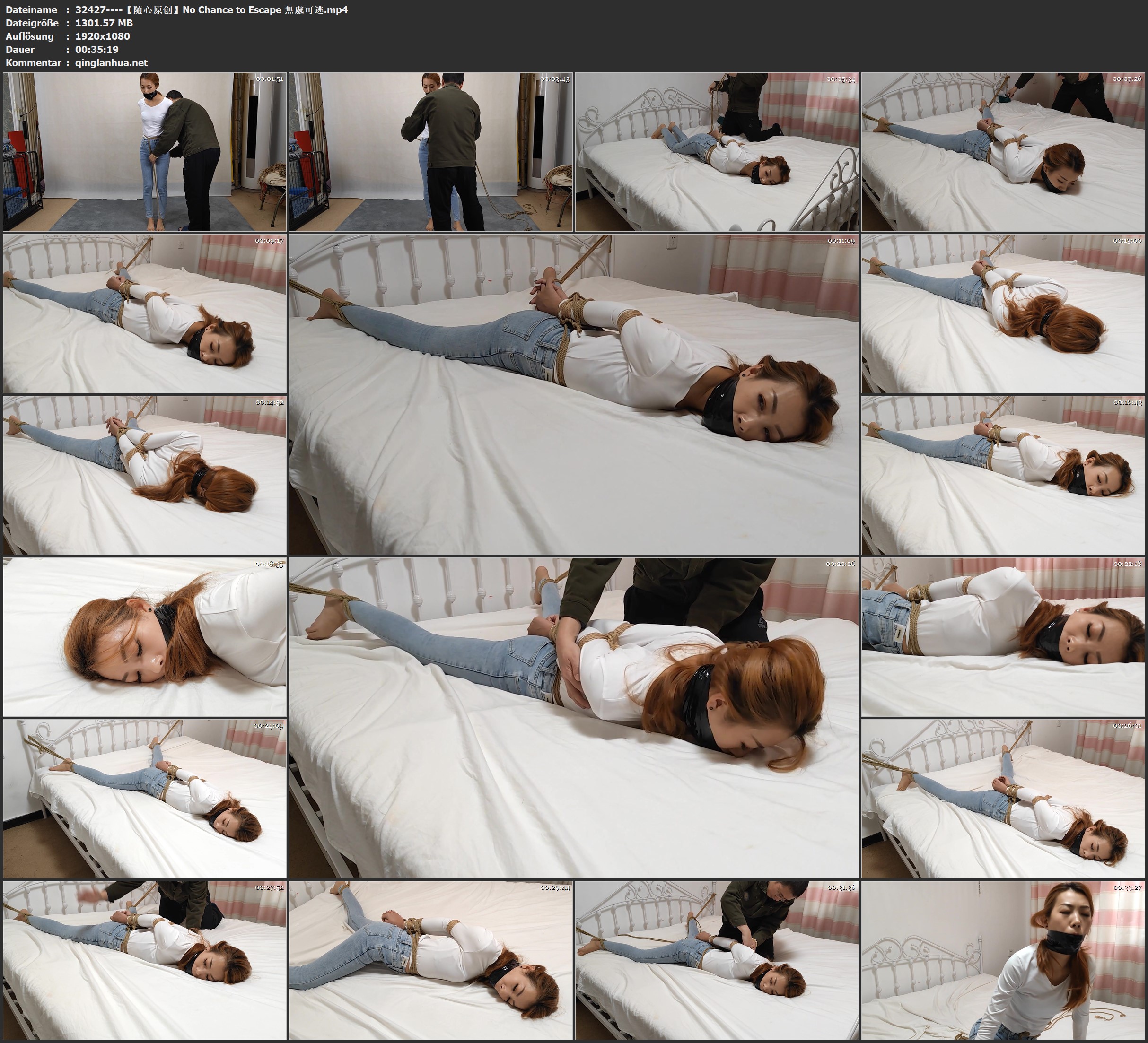Select the thumbnail timestamped 00:03:43
This screenshot has width=1148, height=1043.
point(430,151)
